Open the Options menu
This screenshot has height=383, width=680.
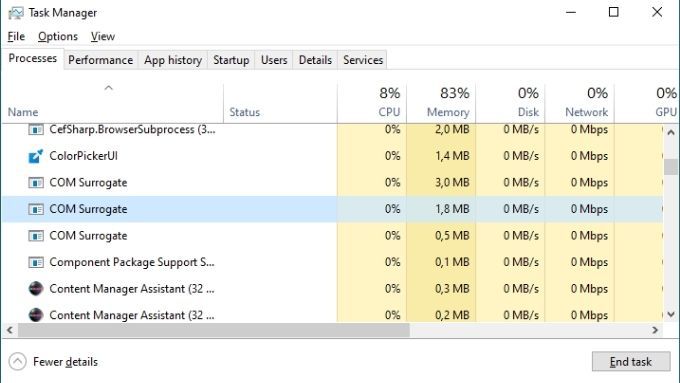pyautogui.click(x=58, y=36)
